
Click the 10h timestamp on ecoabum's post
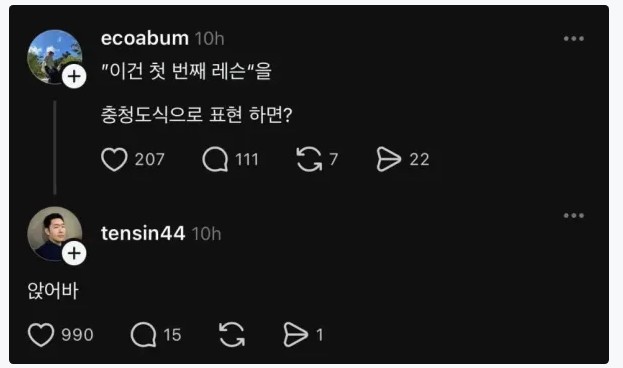click(209, 39)
